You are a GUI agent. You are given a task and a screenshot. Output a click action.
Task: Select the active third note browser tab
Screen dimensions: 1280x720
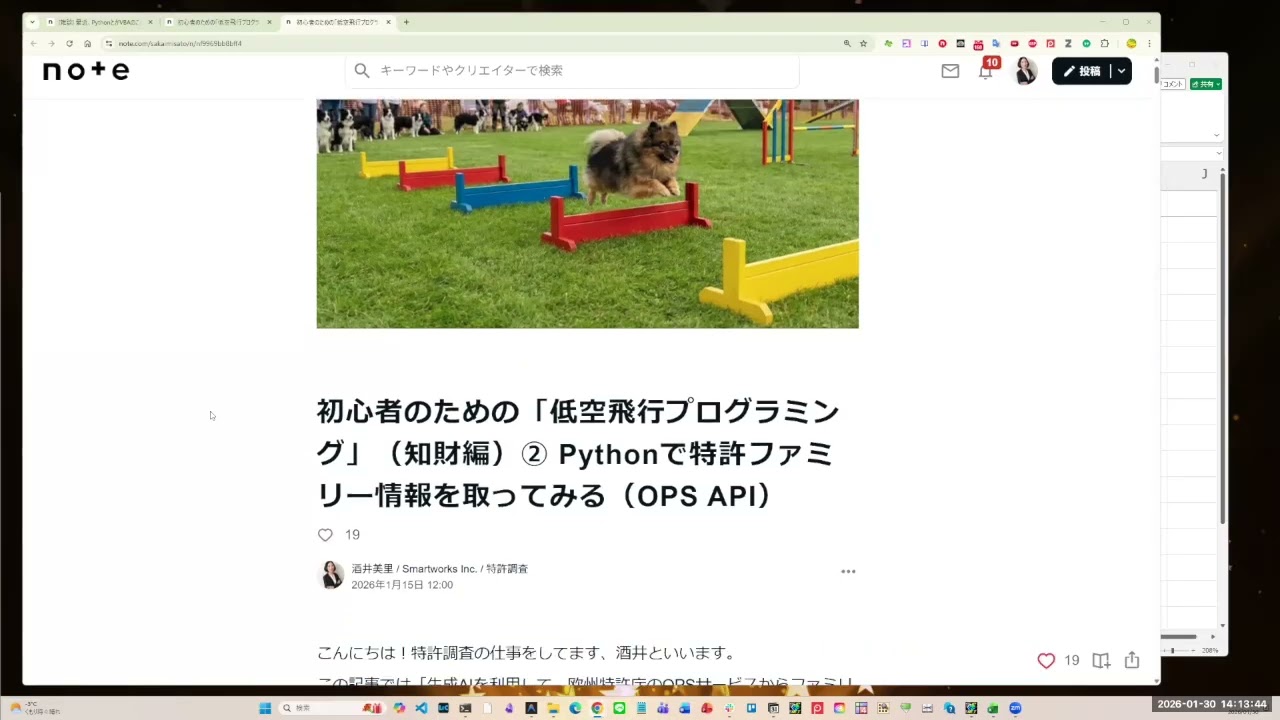click(x=338, y=22)
